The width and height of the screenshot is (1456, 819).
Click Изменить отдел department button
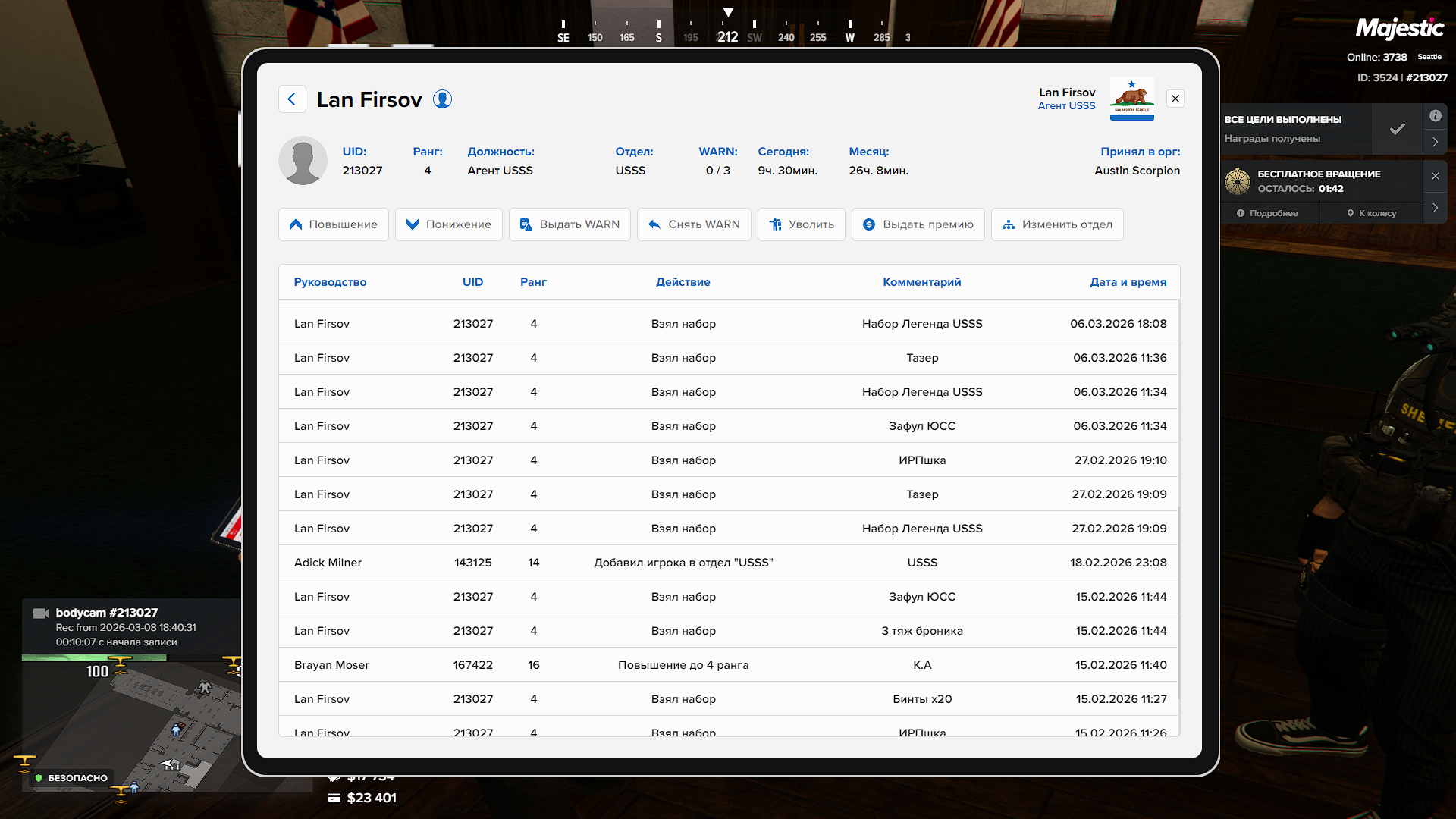[1056, 224]
